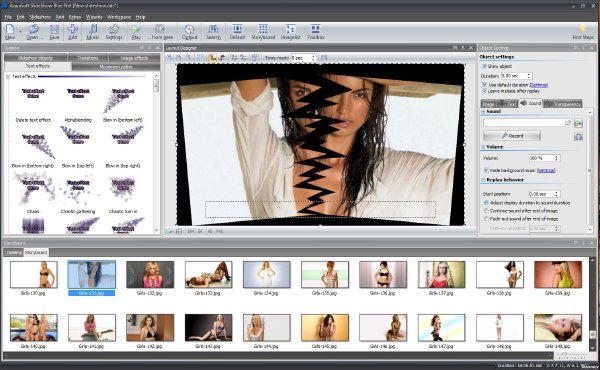
Task: Open the New button dropdown arrow
Action: [20, 32]
